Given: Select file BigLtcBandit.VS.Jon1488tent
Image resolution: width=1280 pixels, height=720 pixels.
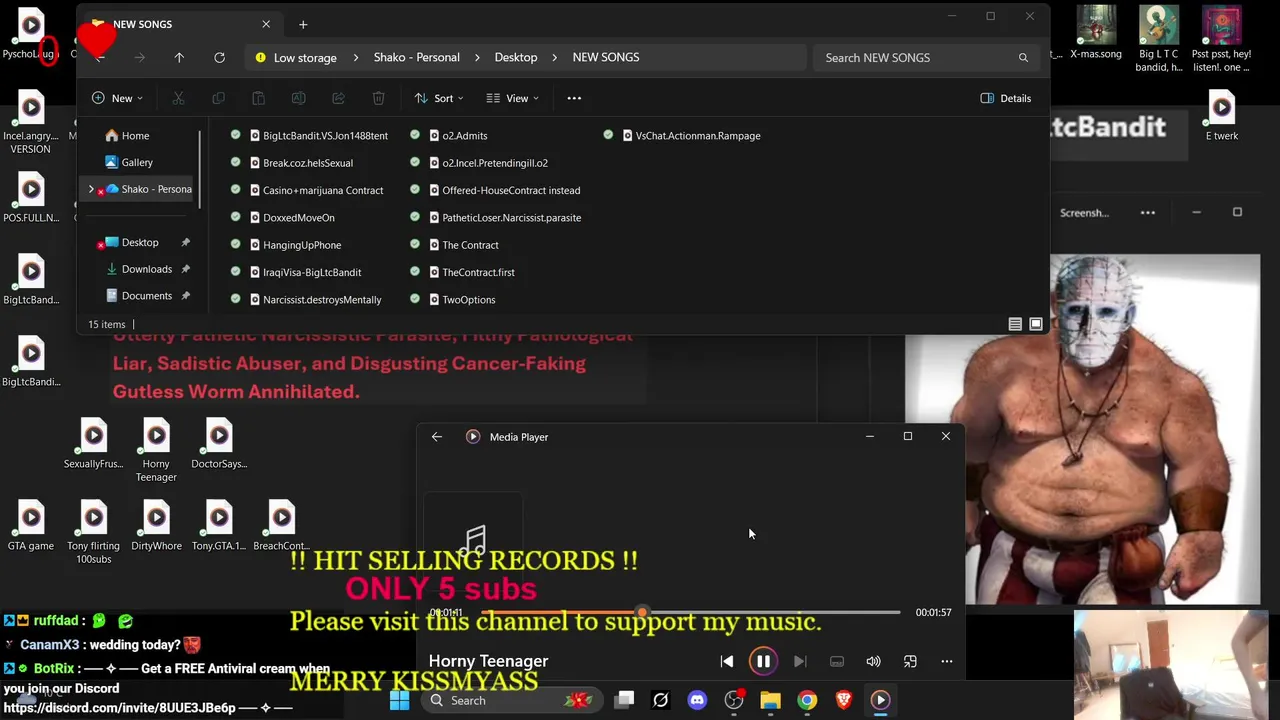Looking at the screenshot, I should point(325,135).
